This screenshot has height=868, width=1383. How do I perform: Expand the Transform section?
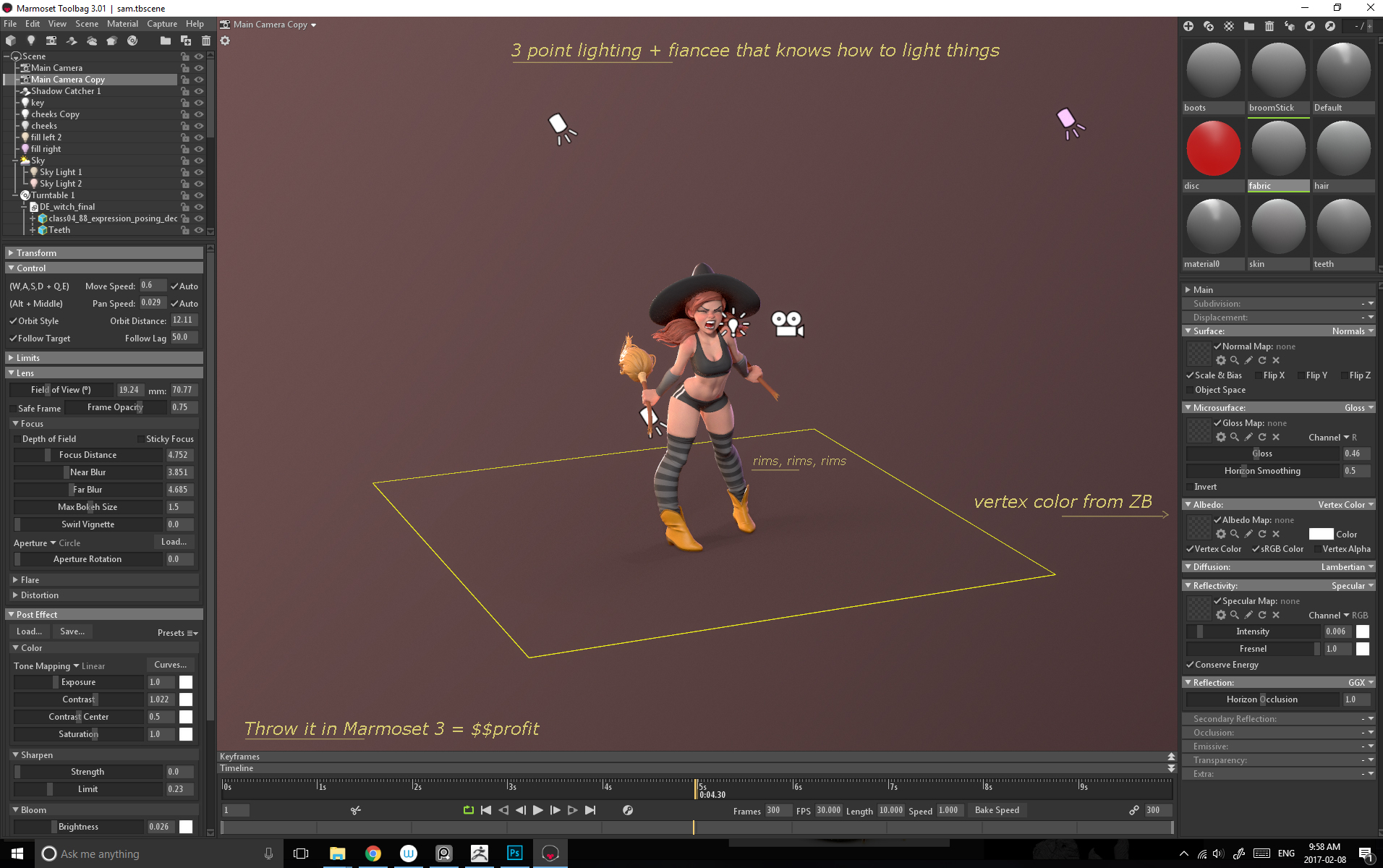click(x=104, y=253)
